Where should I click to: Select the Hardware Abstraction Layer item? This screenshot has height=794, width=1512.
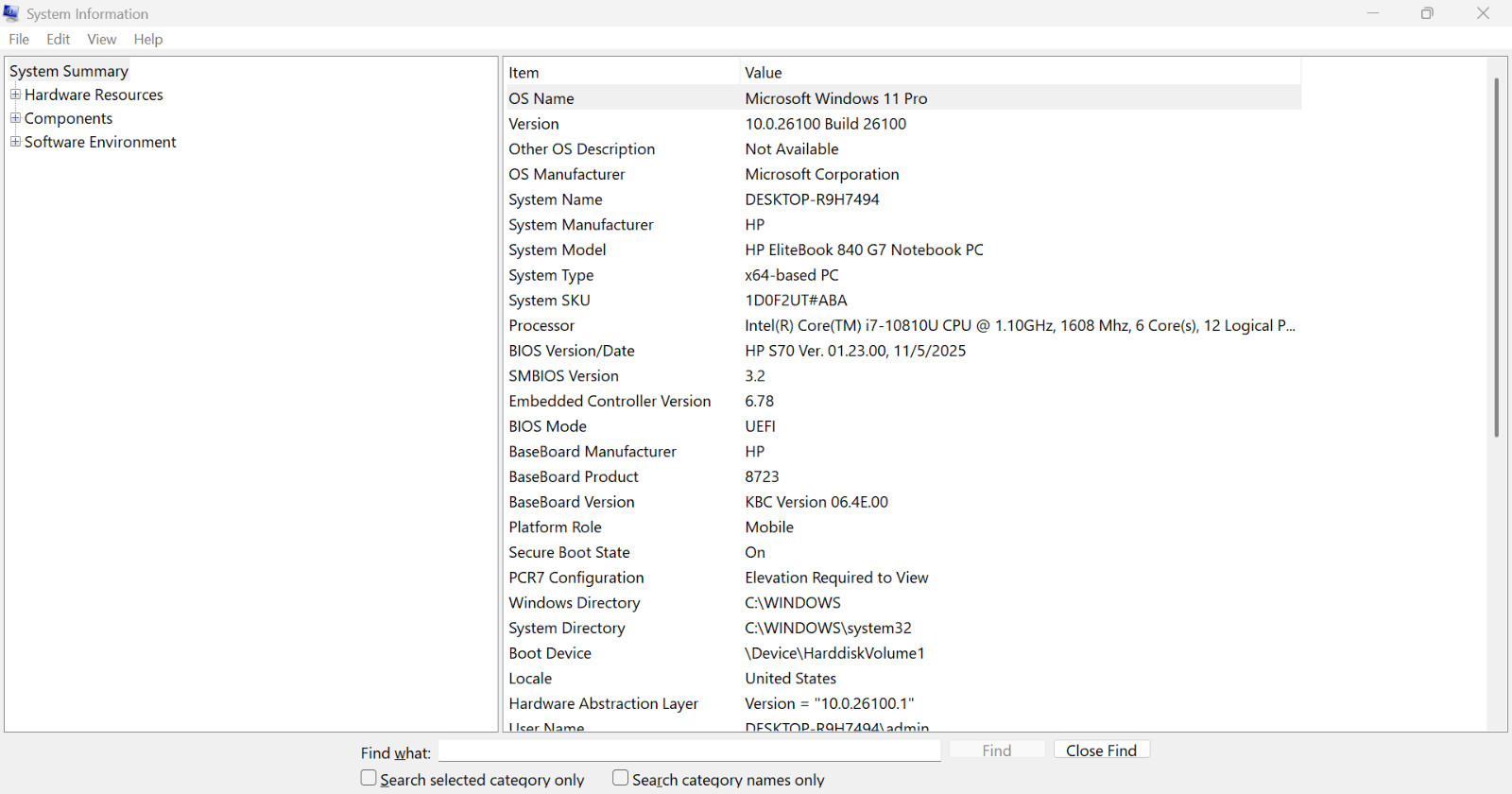tap(604, 704)
